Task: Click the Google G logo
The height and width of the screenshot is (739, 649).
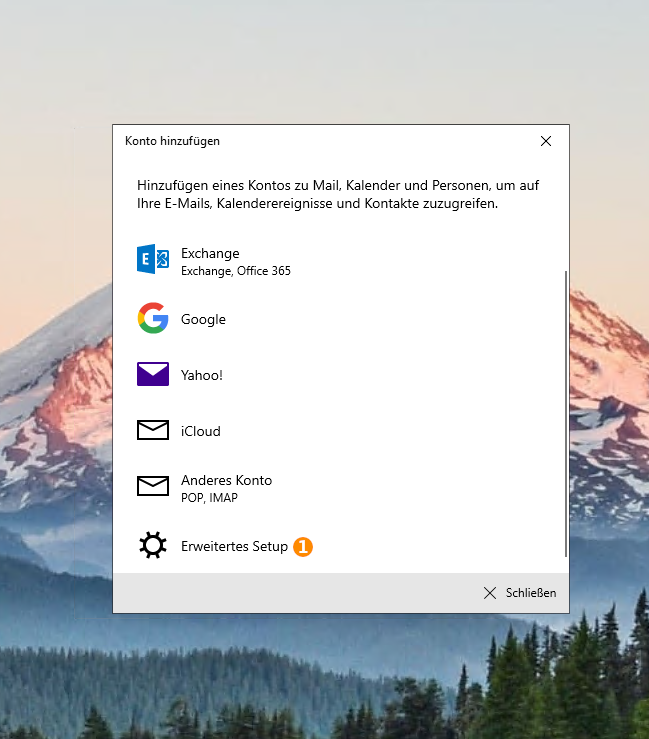Action: click(153, 318)
